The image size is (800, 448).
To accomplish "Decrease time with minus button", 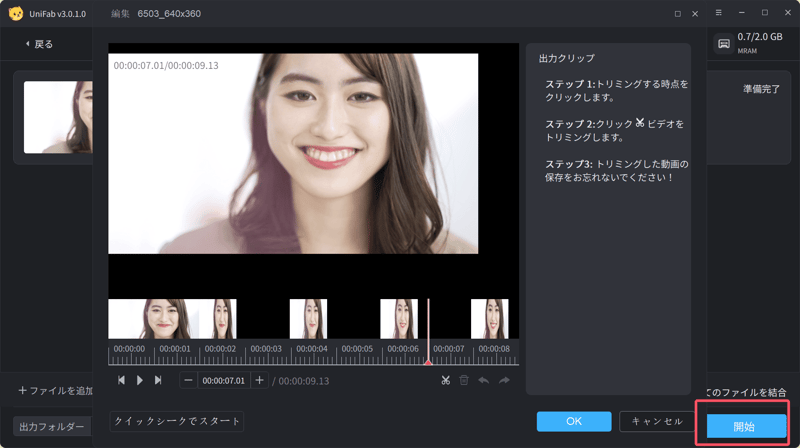I will (x=189, y=380).
